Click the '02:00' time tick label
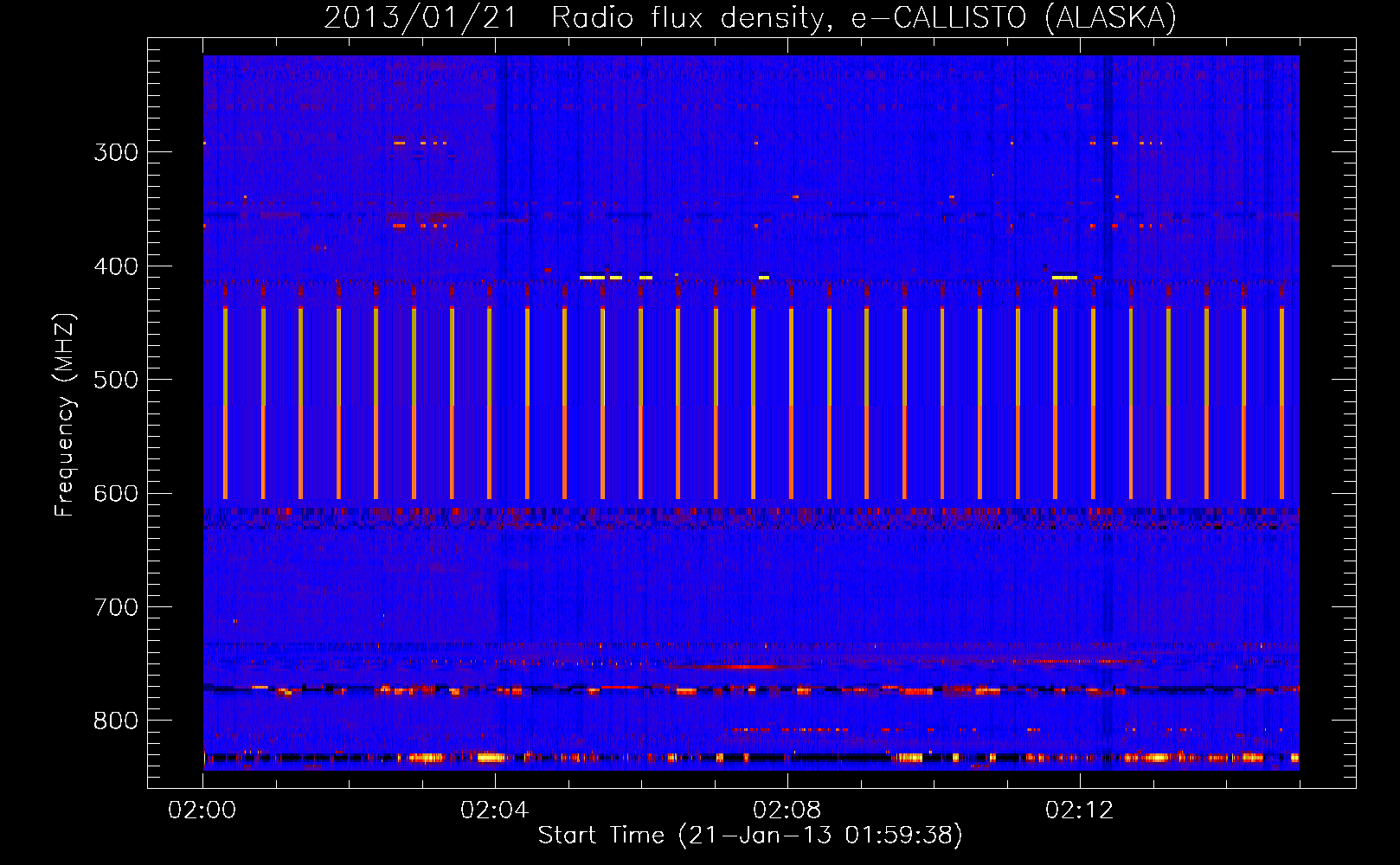This screenshot has width=1400, height=865. click(x=202, y=811)
